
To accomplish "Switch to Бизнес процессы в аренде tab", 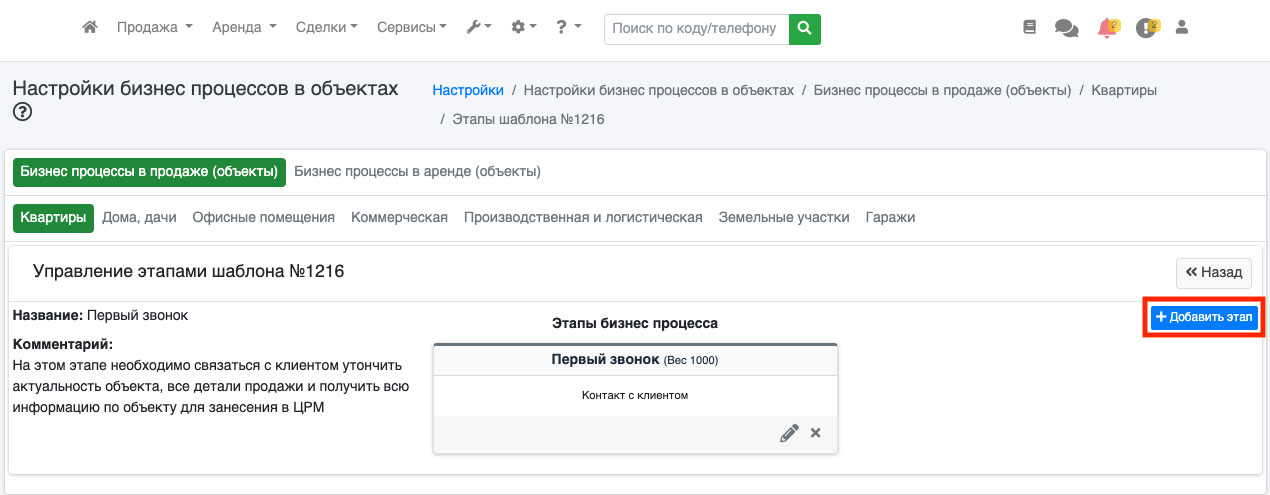I will click(417, 172).
